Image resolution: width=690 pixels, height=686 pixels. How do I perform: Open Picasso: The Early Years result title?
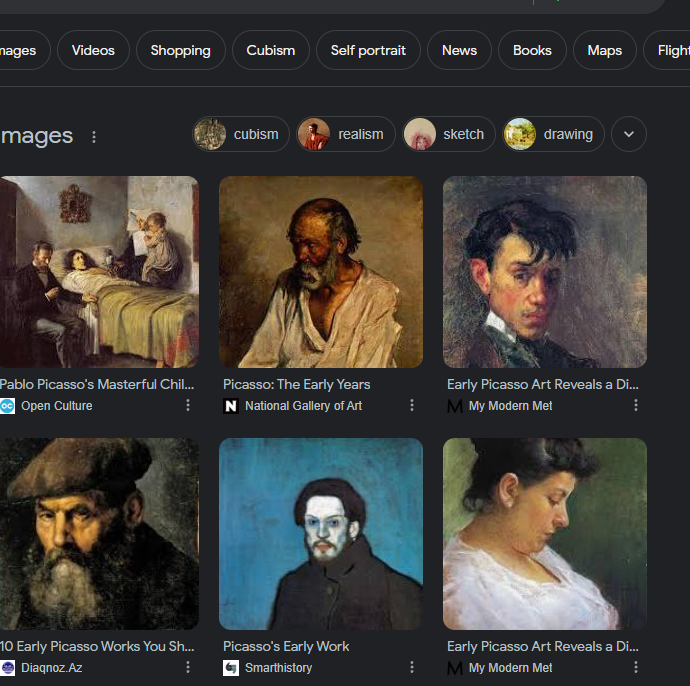point(297,384)
